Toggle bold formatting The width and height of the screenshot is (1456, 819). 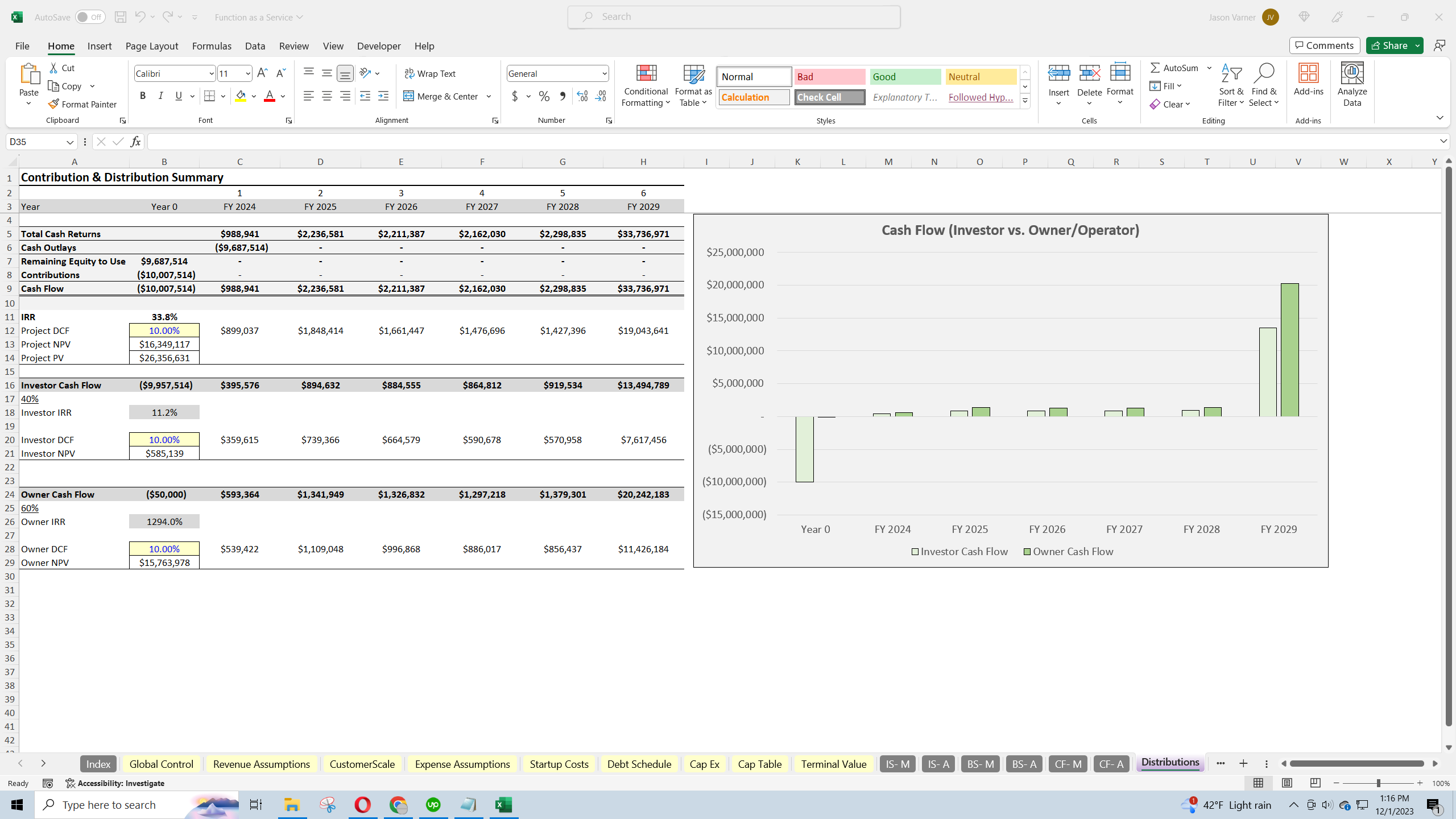[x=143, y=96]
